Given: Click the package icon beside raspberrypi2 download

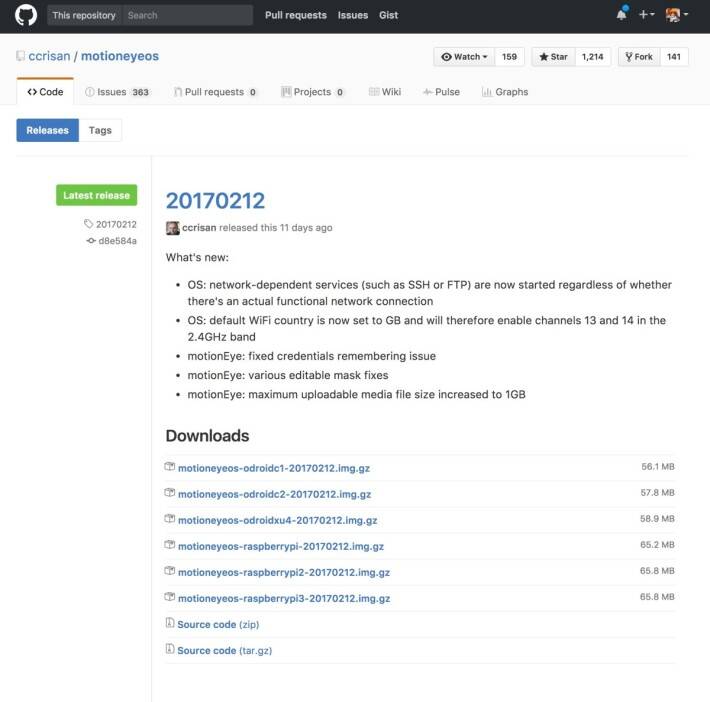Looking at the screenshot, I should [x=170, y=570].
